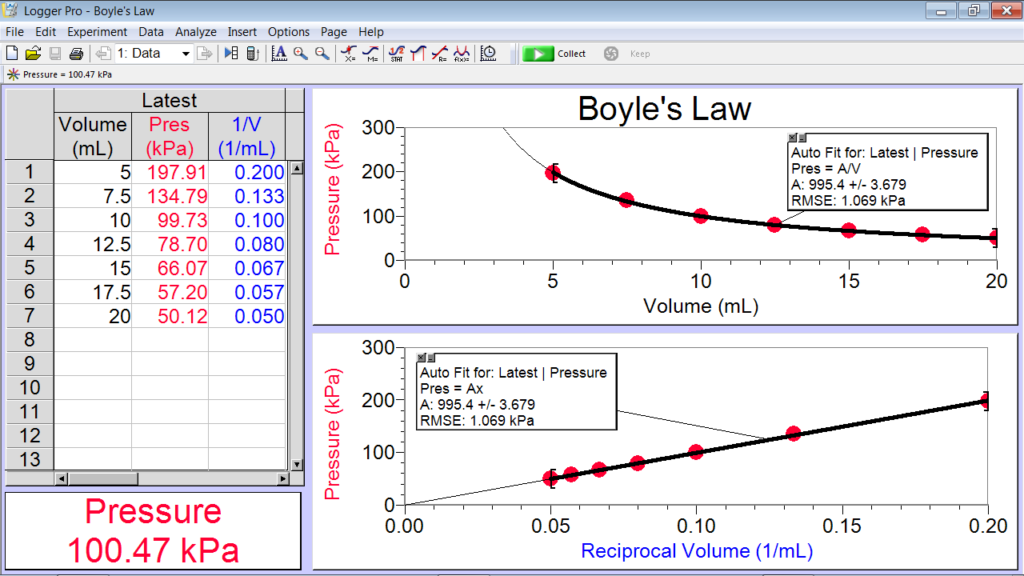Click 'Pres = Ax' fit equation text

click(x=452, y=389)
